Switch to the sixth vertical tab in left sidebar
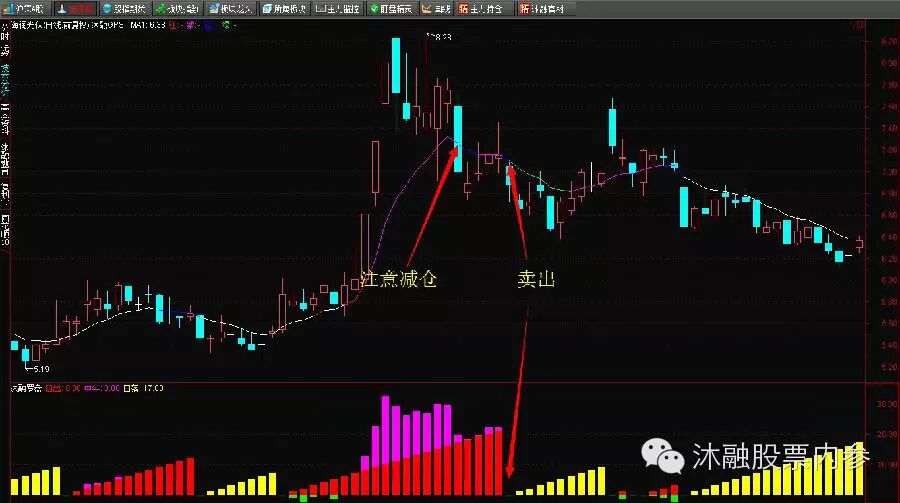The image size is (900, 503). (5, 230)
